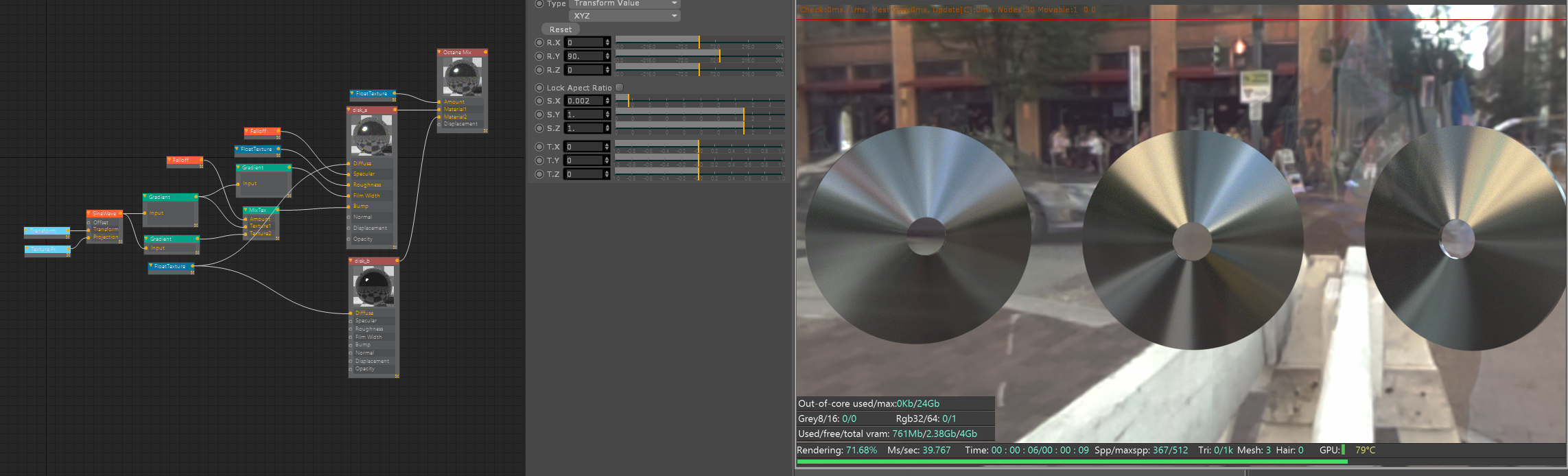The image size is (1568, 476).
Task: Toggle the S.X animation circle
Action: click(539, 101)
